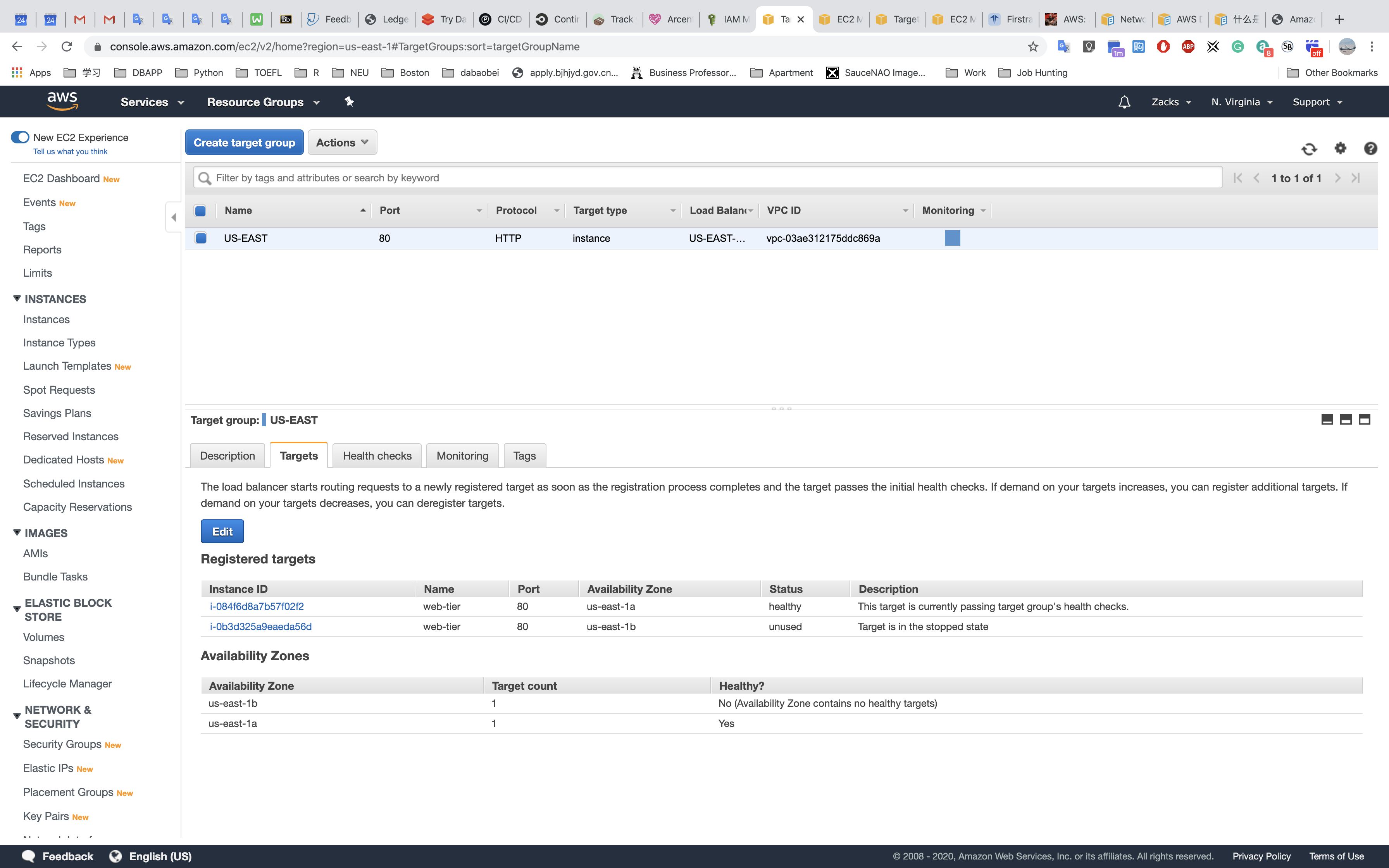Click the help question mark icon
The image size is (1389, 868).
click(x=1370, y=149)
